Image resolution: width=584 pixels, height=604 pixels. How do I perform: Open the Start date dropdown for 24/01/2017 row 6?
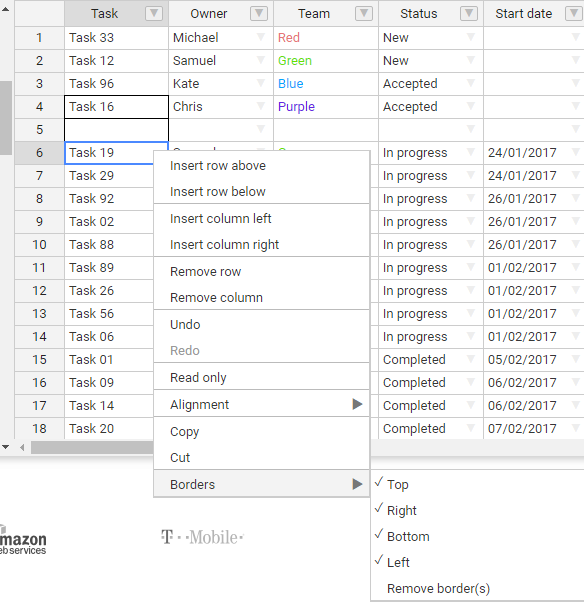click(576, 152)
